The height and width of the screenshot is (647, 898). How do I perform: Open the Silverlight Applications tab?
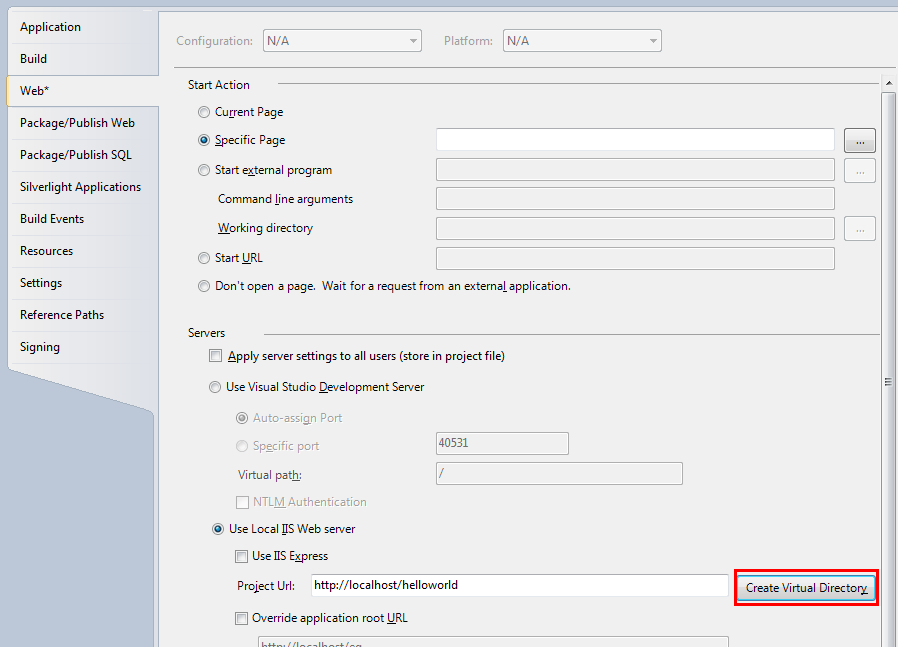80,187
